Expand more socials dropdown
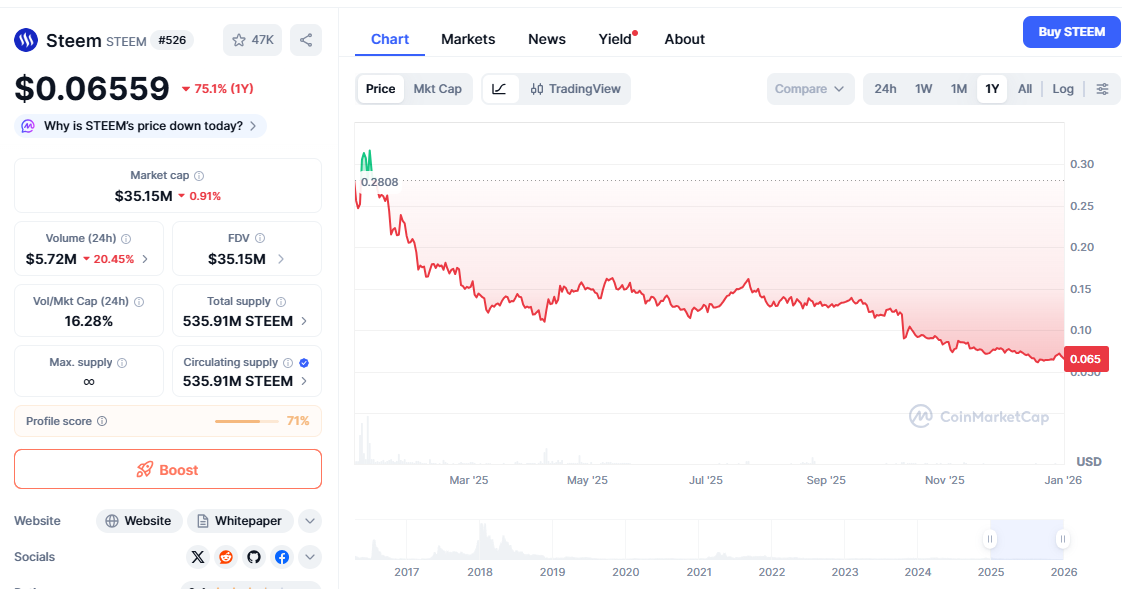The width and height of the screenshot is (1122, 589). (310, 557)
